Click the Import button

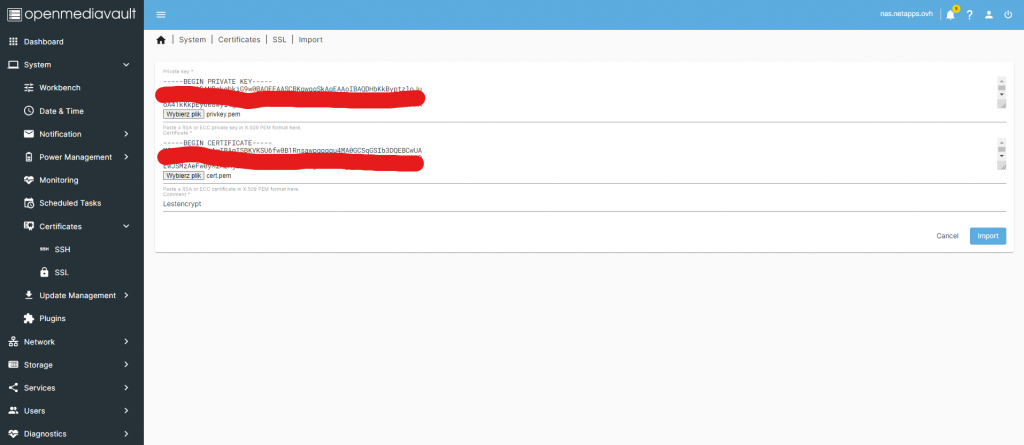point(987,236)
